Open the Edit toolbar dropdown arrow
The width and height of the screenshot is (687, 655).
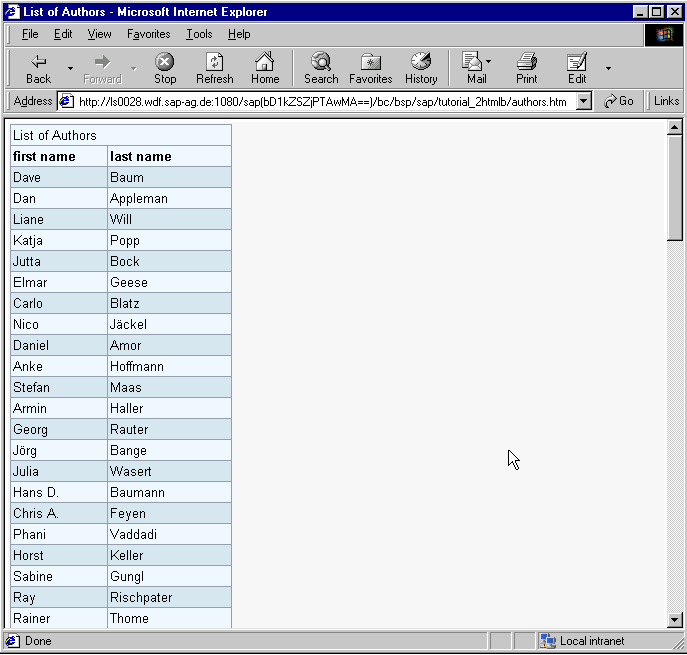(608, 68)
